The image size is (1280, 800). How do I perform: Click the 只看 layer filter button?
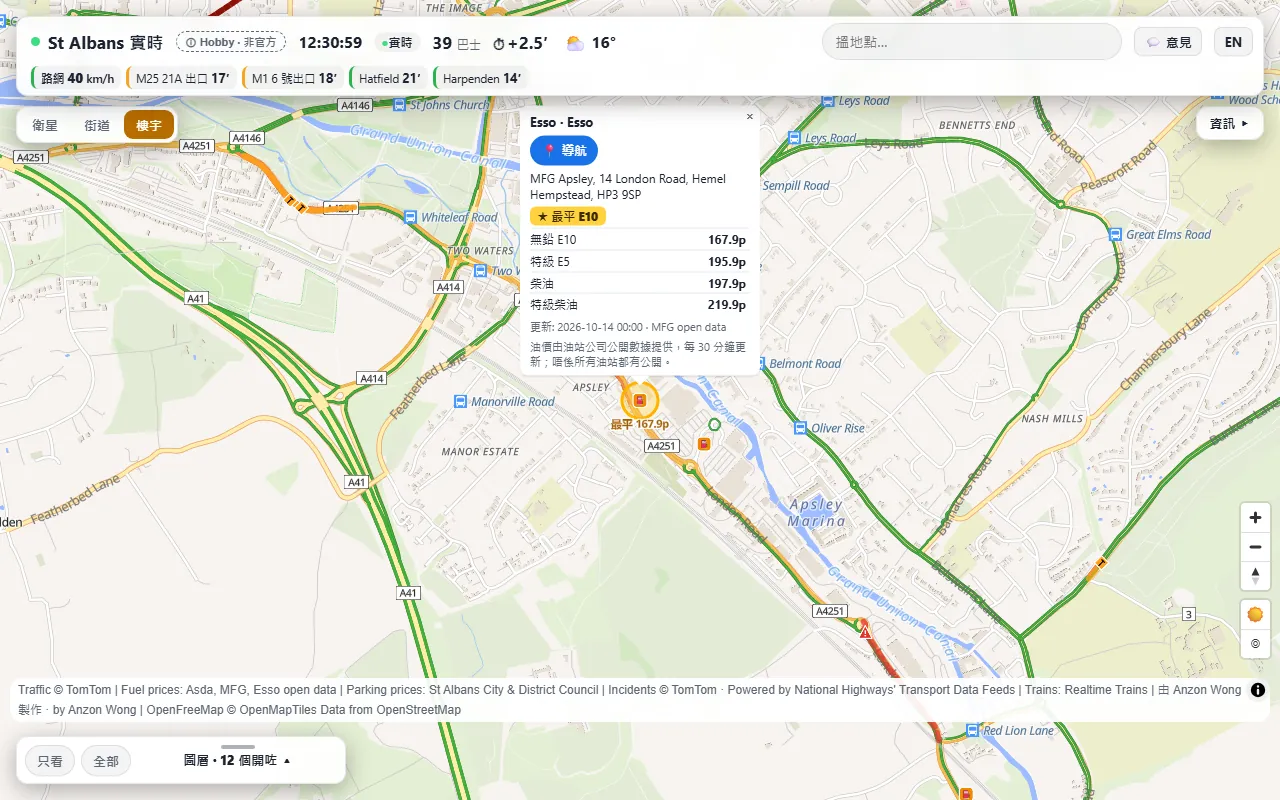click(50, 761)
